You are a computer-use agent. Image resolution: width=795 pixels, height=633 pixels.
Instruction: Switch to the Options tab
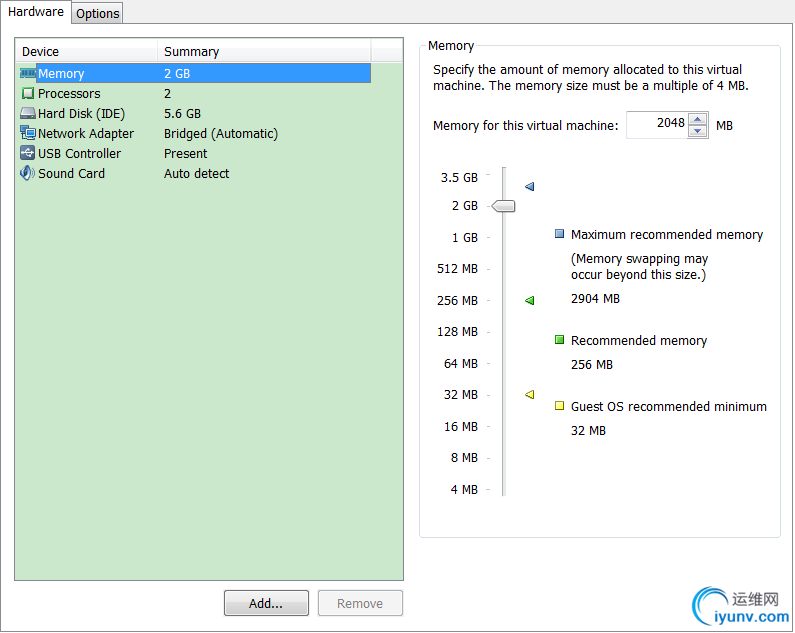(x=97, y=13)
